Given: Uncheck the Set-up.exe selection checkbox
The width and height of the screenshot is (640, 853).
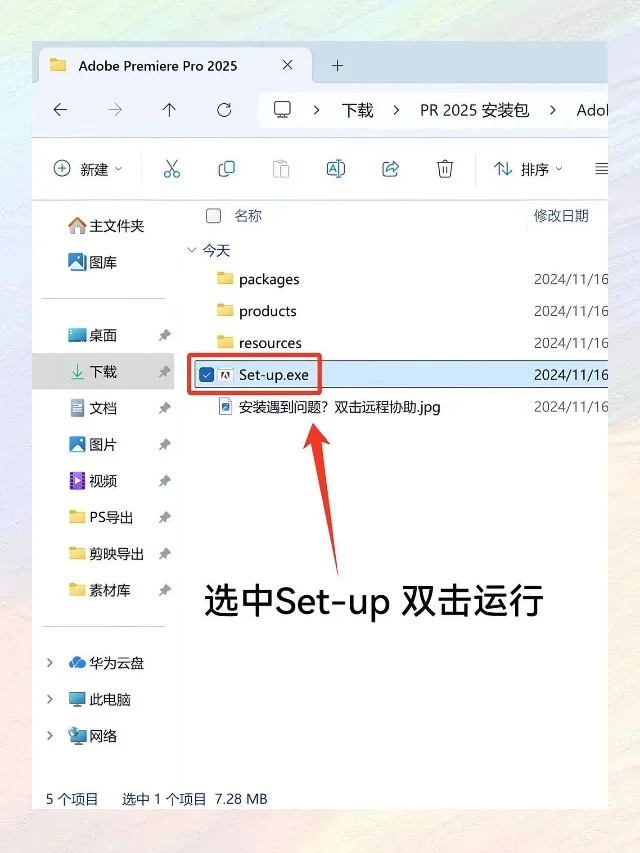Looking at the screenshot, I should pyautogui.click(x=206, y=374).
